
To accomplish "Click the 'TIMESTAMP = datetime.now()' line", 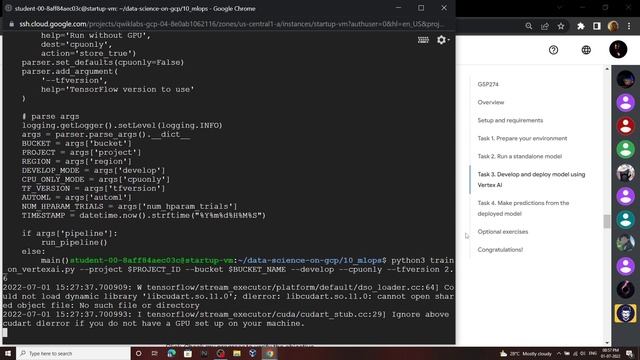I will tap(144, 216).
